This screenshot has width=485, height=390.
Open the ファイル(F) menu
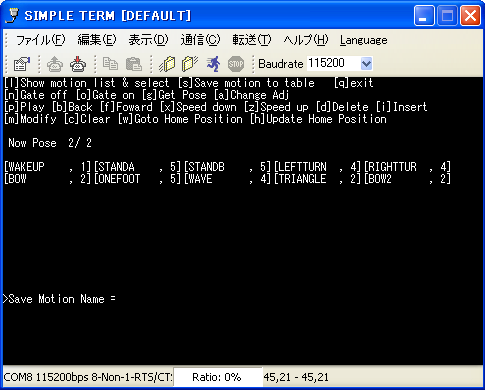point(40,40)
